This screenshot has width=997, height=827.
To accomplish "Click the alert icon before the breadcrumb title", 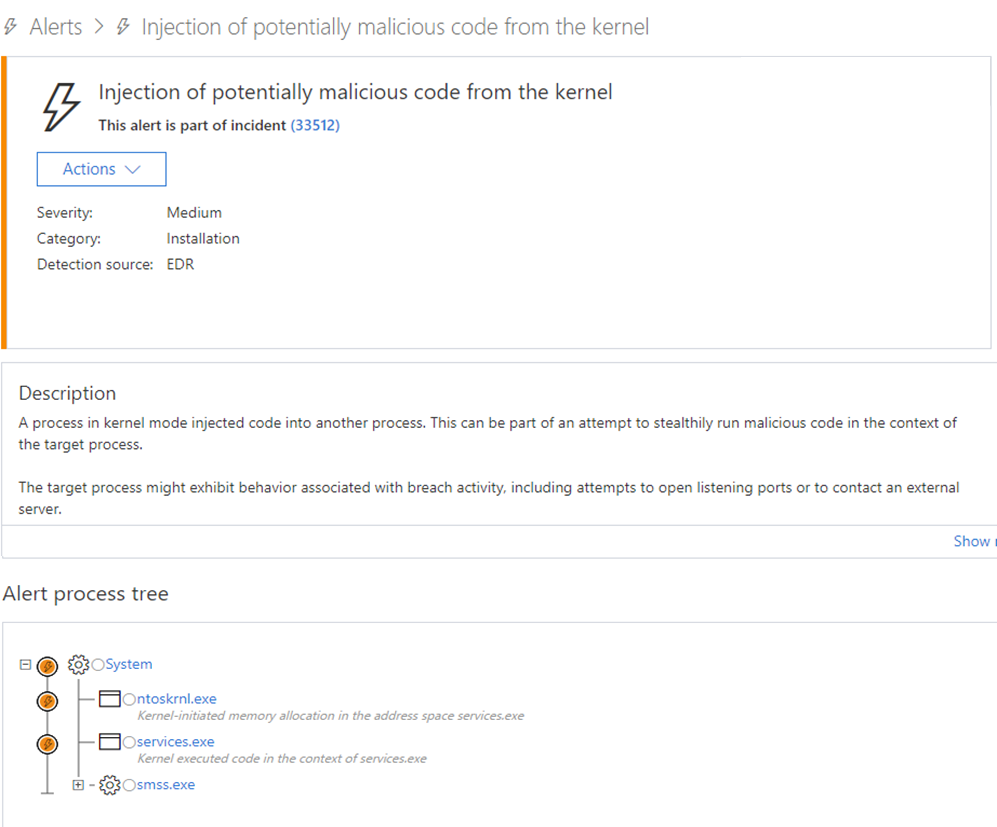I will coord(120,27).
